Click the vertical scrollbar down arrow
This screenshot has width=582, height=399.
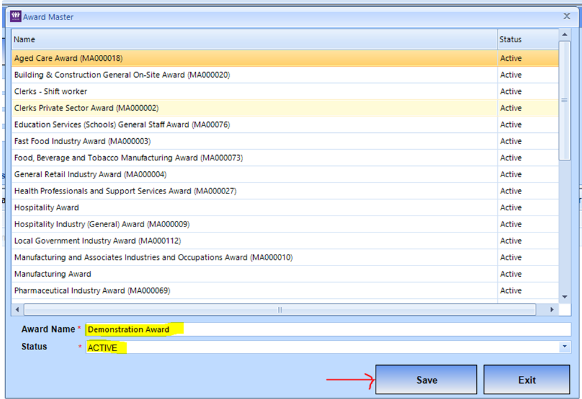(x=565, y=297)
